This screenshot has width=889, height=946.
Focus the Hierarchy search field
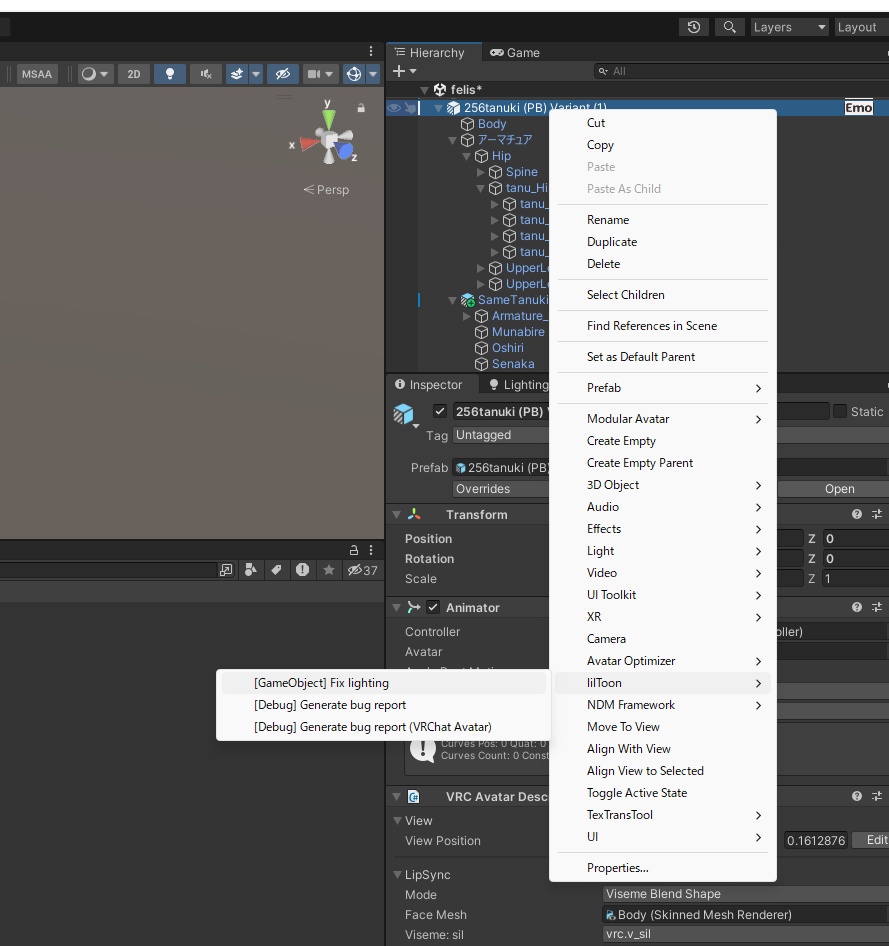(x=742, y=71)
